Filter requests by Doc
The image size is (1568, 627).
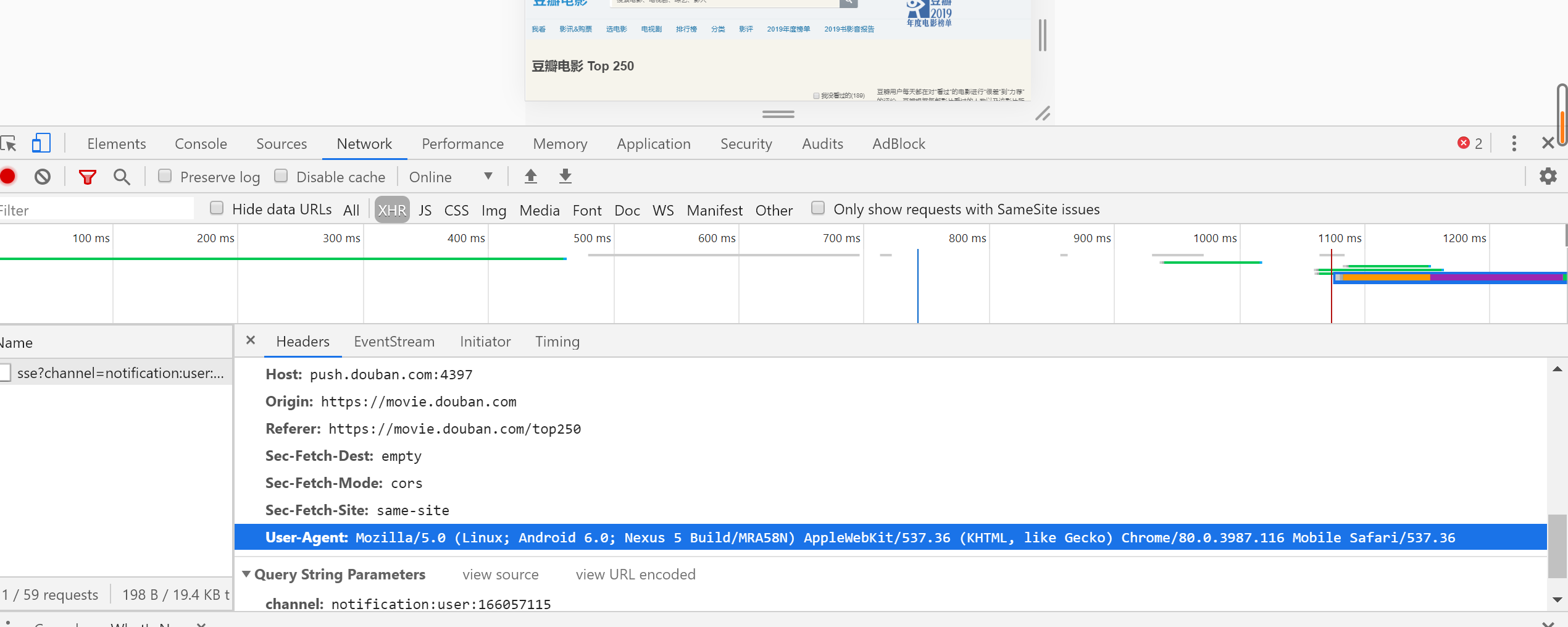[627, 210]
